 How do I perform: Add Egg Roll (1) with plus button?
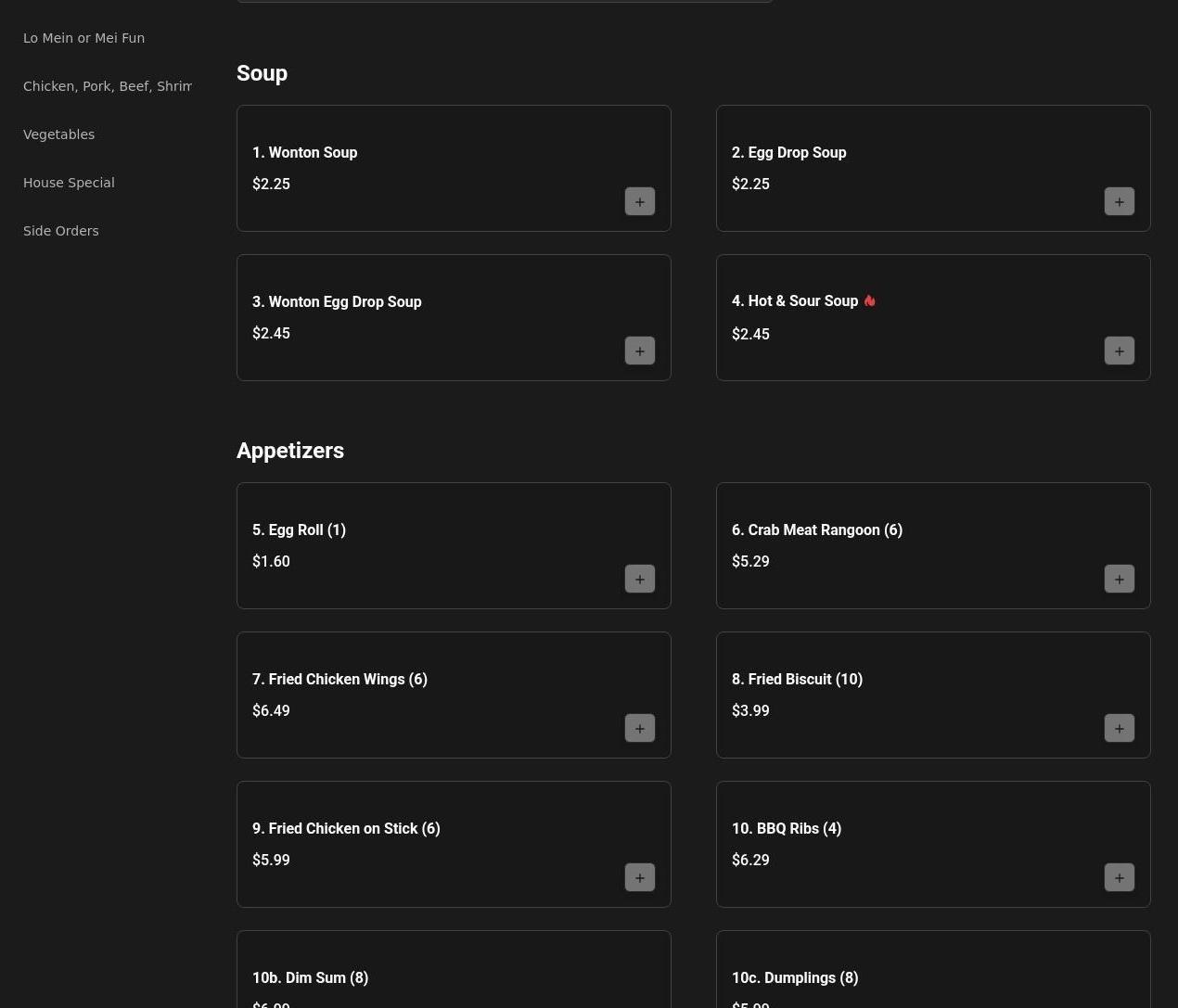point(640,579)
